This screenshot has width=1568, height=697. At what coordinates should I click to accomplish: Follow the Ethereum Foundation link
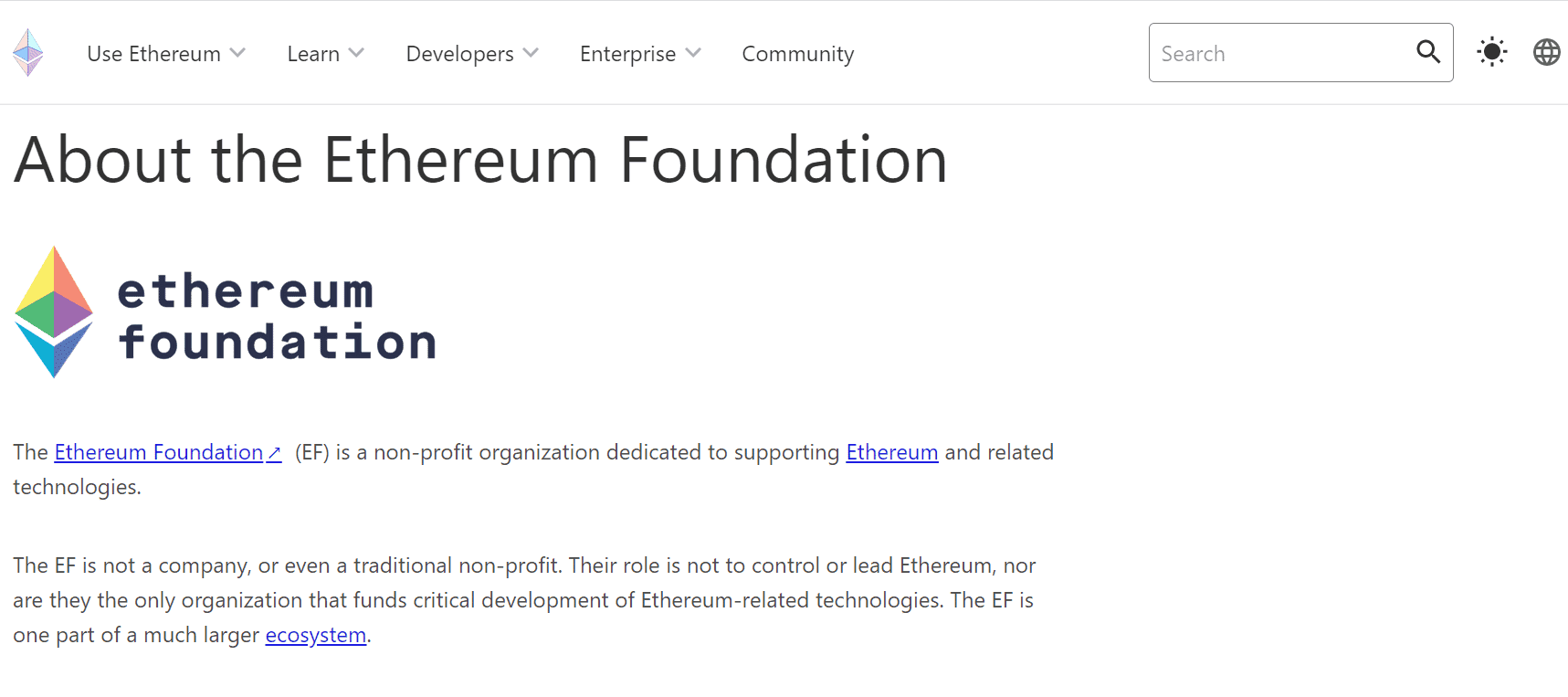[x=159, y=452]
